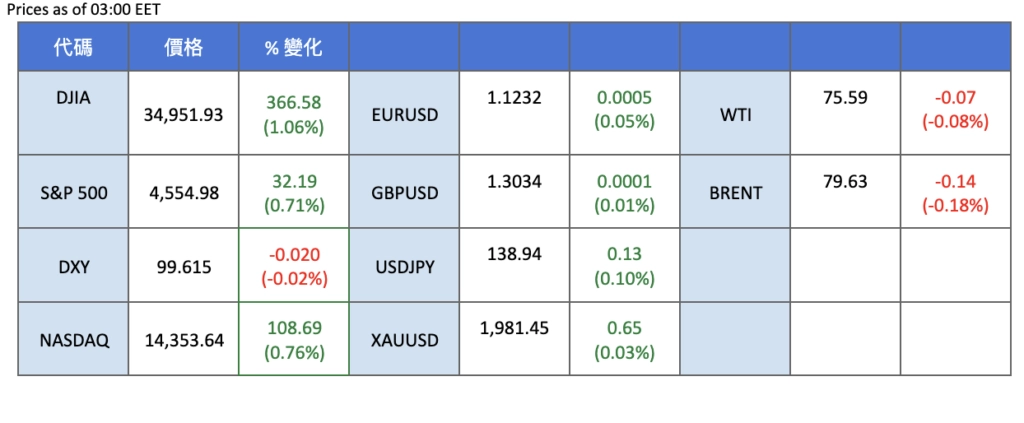Click the 'Prices as of 03:00 EET' text
This screenshot has width=1024, height=423.
point(83,9)
